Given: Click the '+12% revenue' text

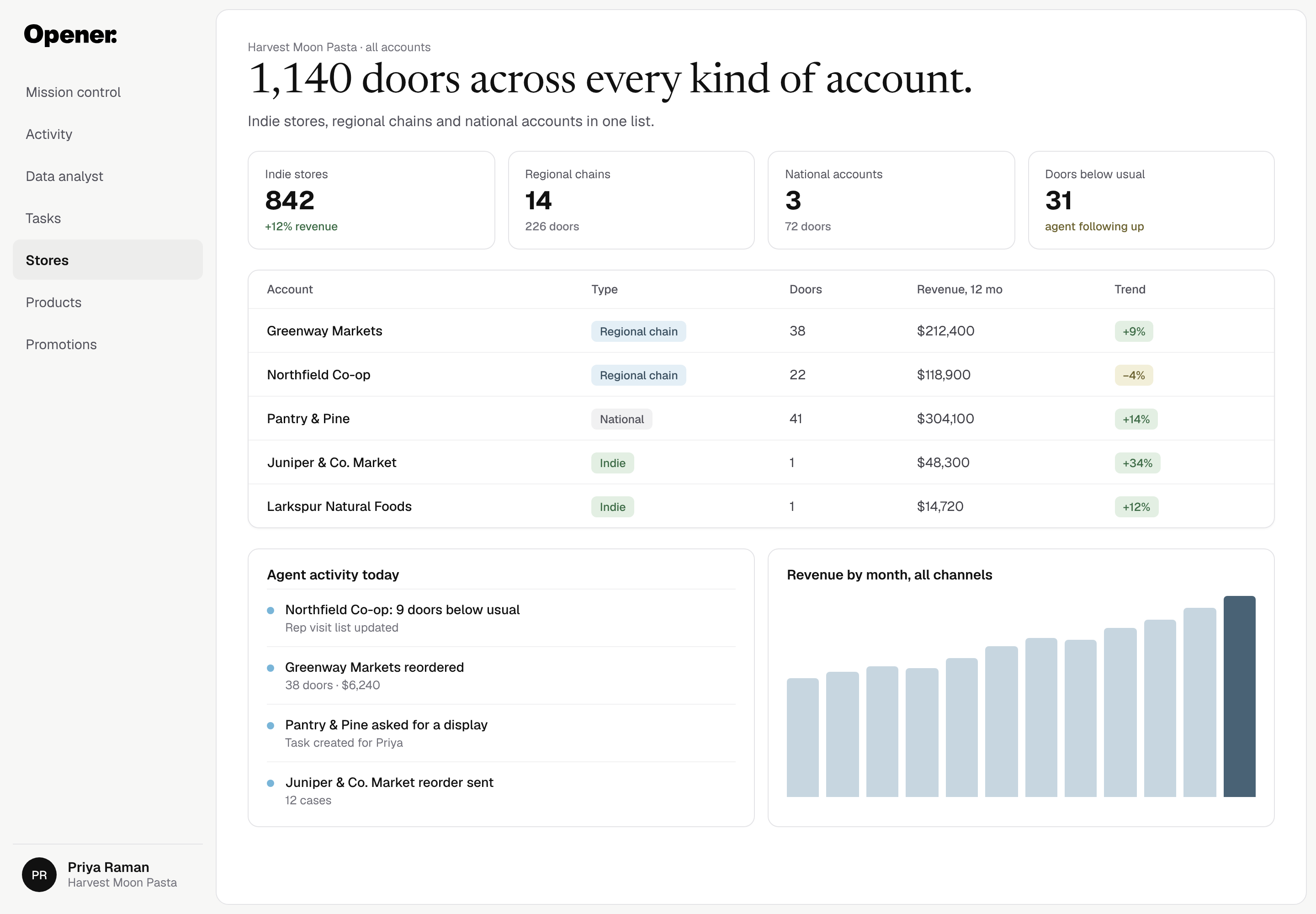Looking at the screenshot, I should (x=301, y=226).
